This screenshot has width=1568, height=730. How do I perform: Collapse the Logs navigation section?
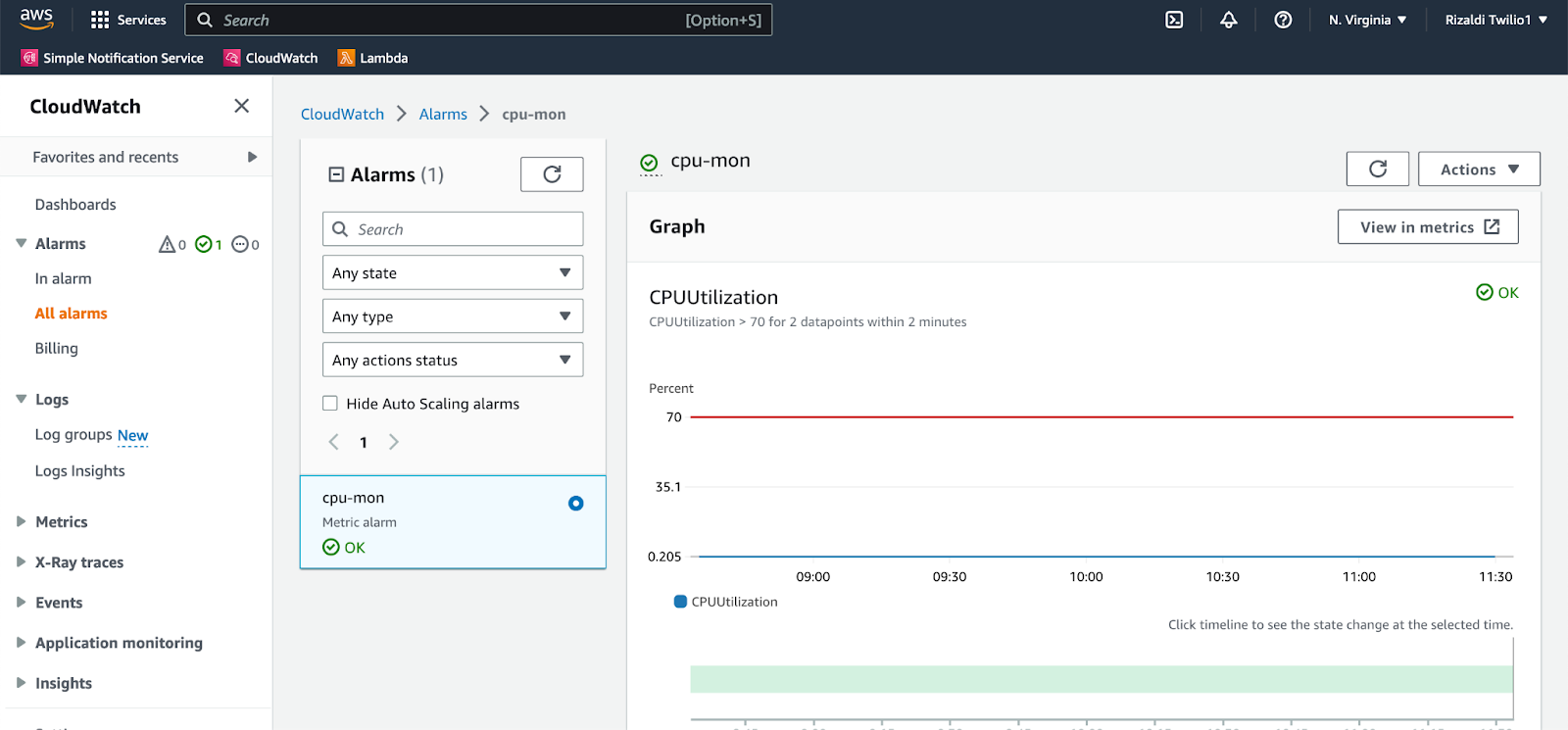tap(21, 399)
